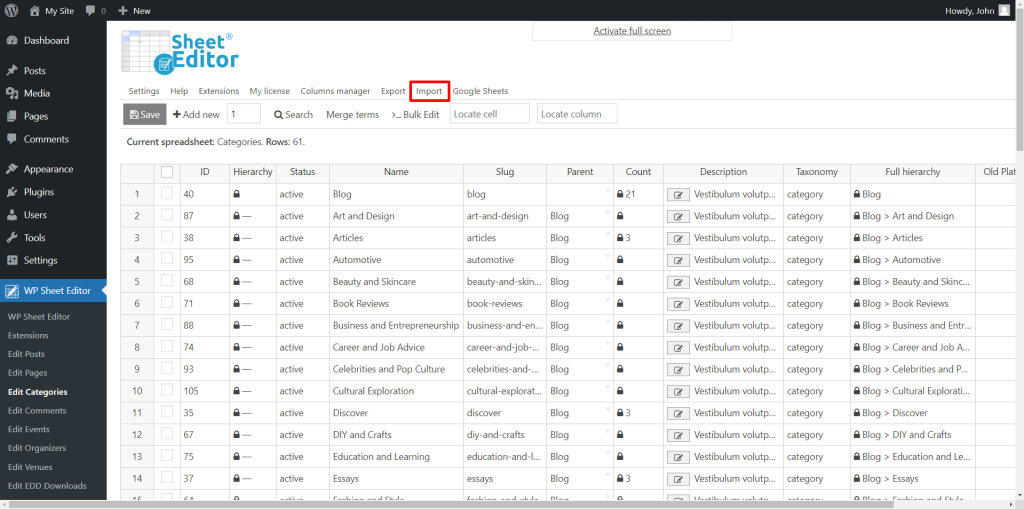This screenshot has height=509, width=1024.
Task: Edit description for Book Reviews row
Action: [x=678, y=304]
